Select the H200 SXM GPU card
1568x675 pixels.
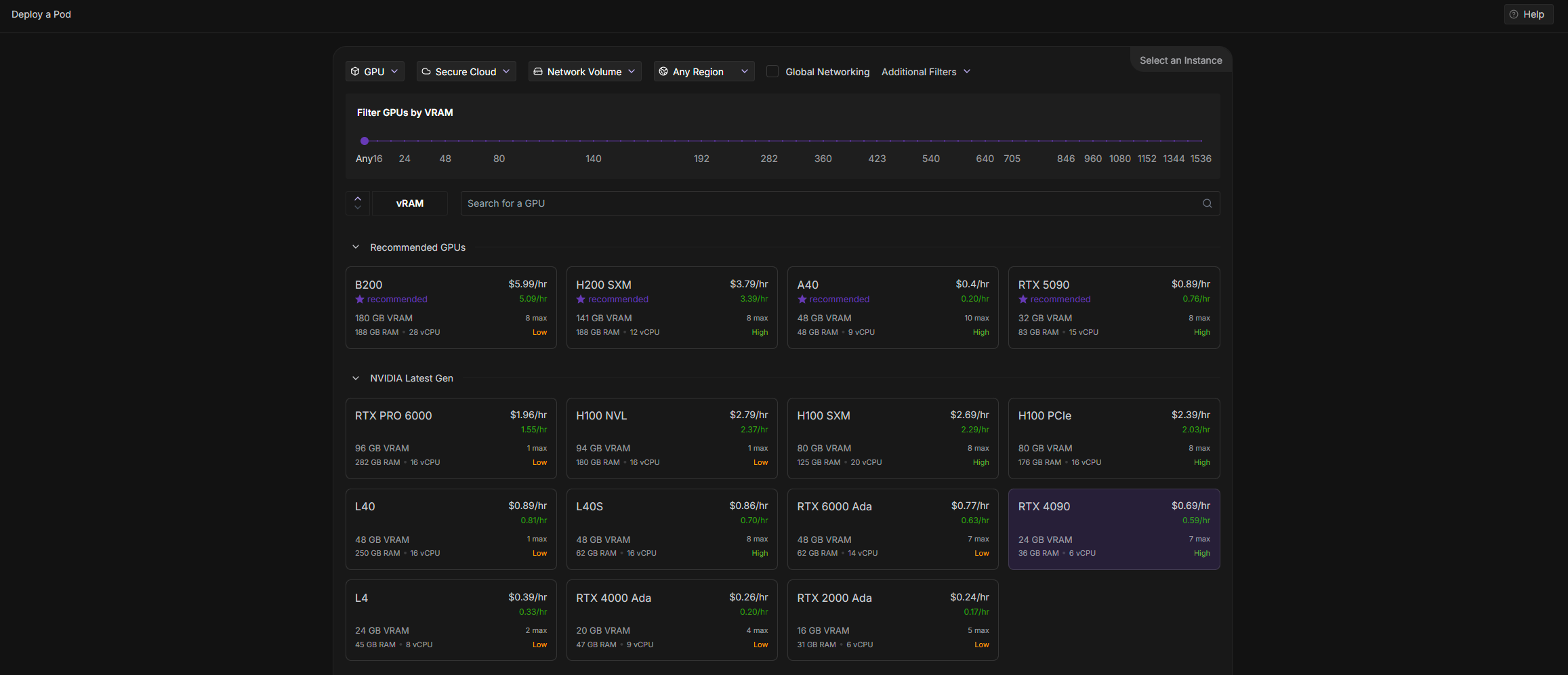point(672,308)
